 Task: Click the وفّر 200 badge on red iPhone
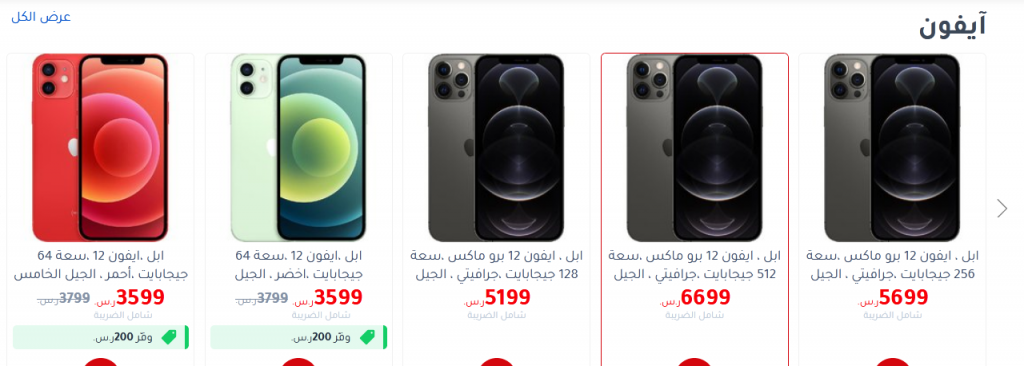[101, 337]
